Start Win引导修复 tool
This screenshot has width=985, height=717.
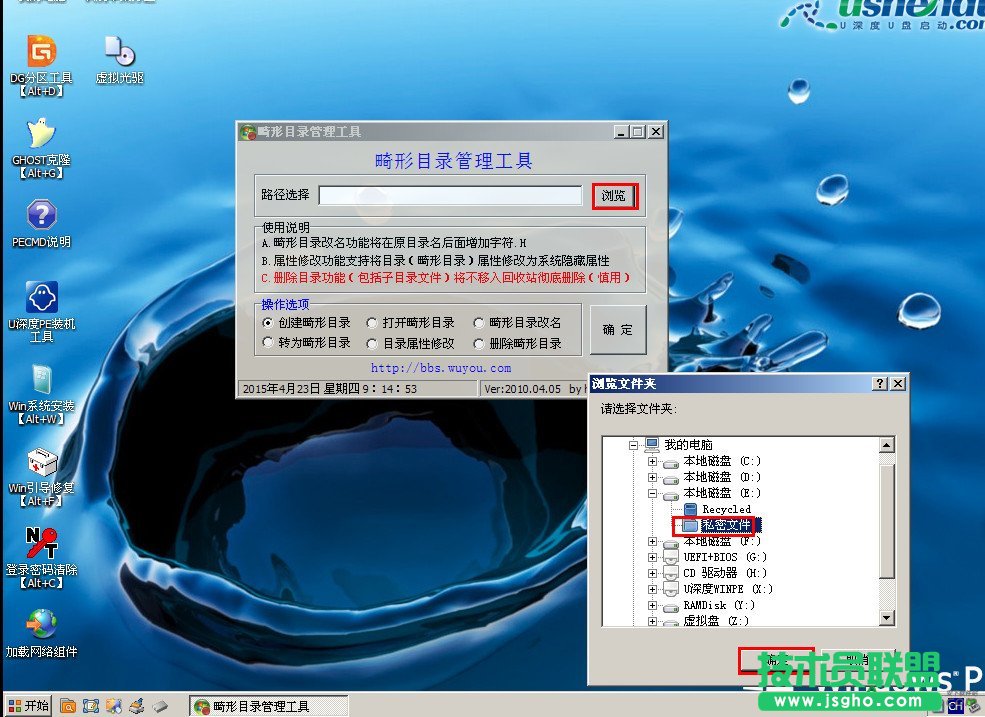(x=40, y=465)
